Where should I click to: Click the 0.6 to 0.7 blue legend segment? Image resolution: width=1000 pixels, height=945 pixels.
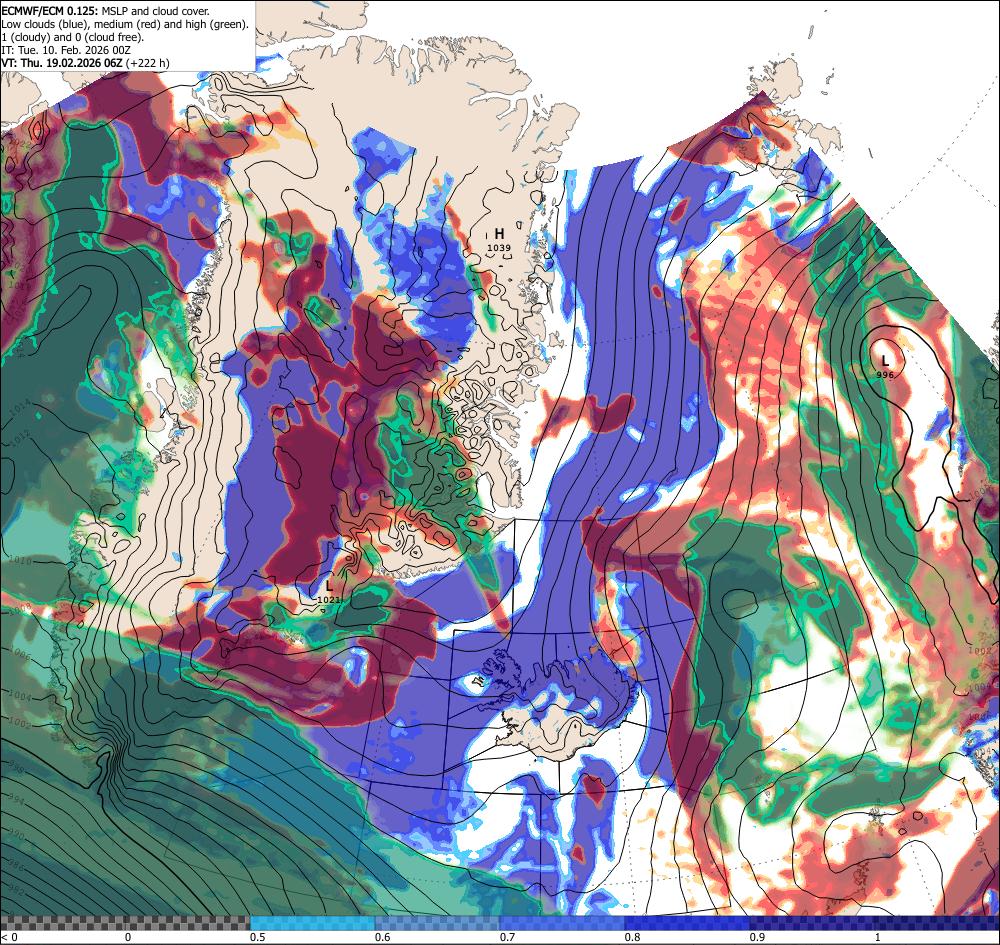438,923
